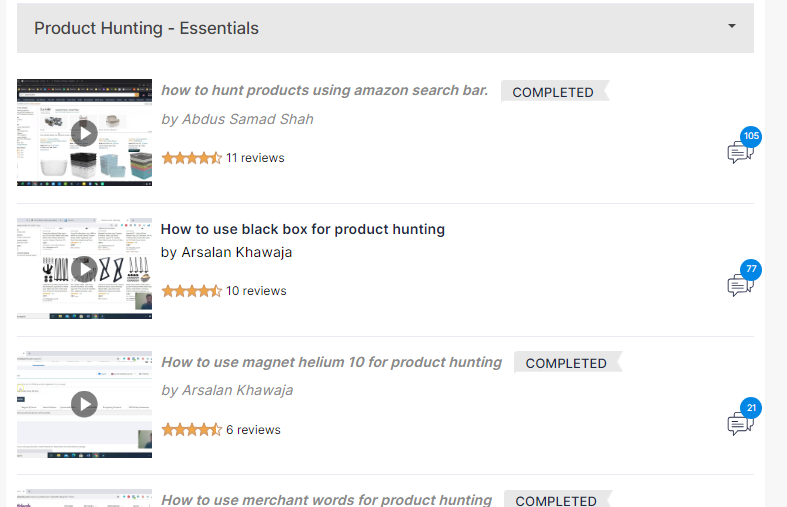Image resolution: width=787 pixels, height=507 pixels.
Task: Click the star rating with 10 reviews
Action: 191,291
